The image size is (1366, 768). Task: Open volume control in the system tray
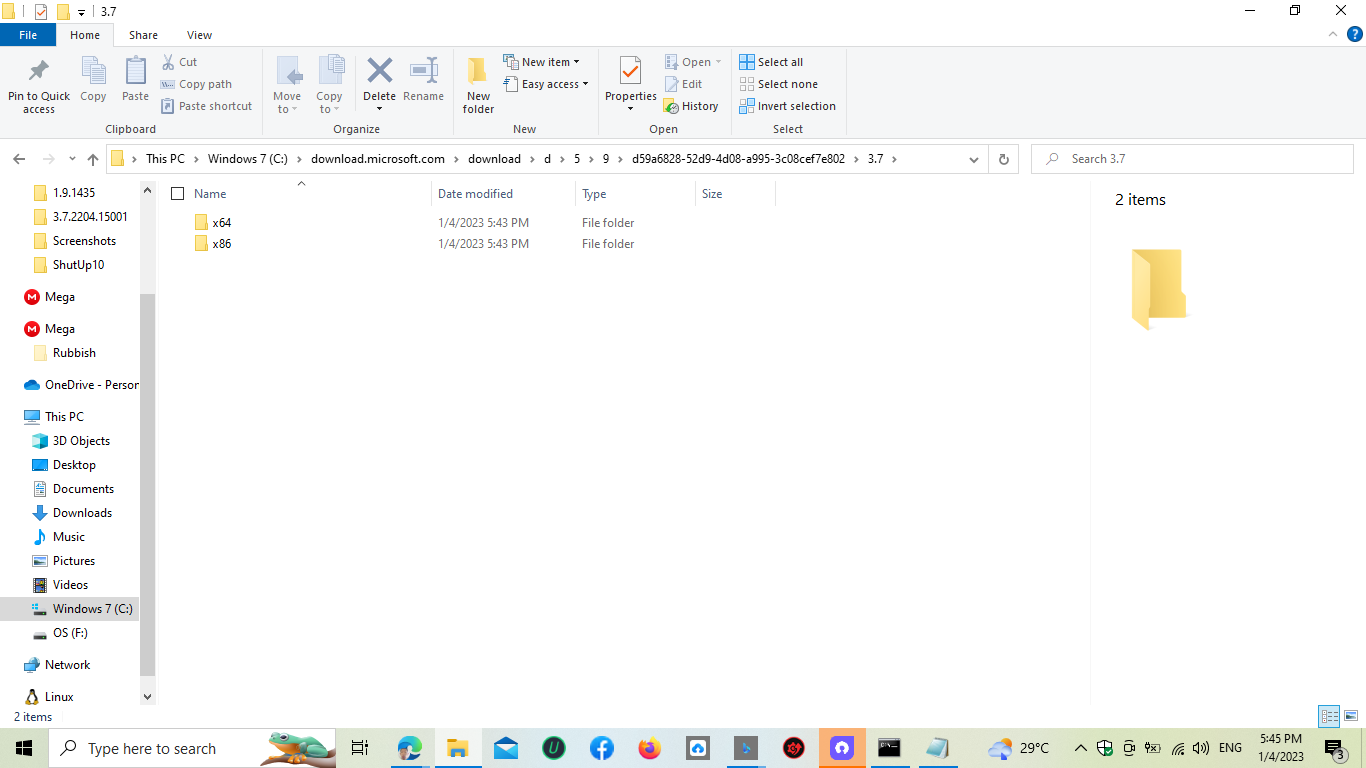1199,747
